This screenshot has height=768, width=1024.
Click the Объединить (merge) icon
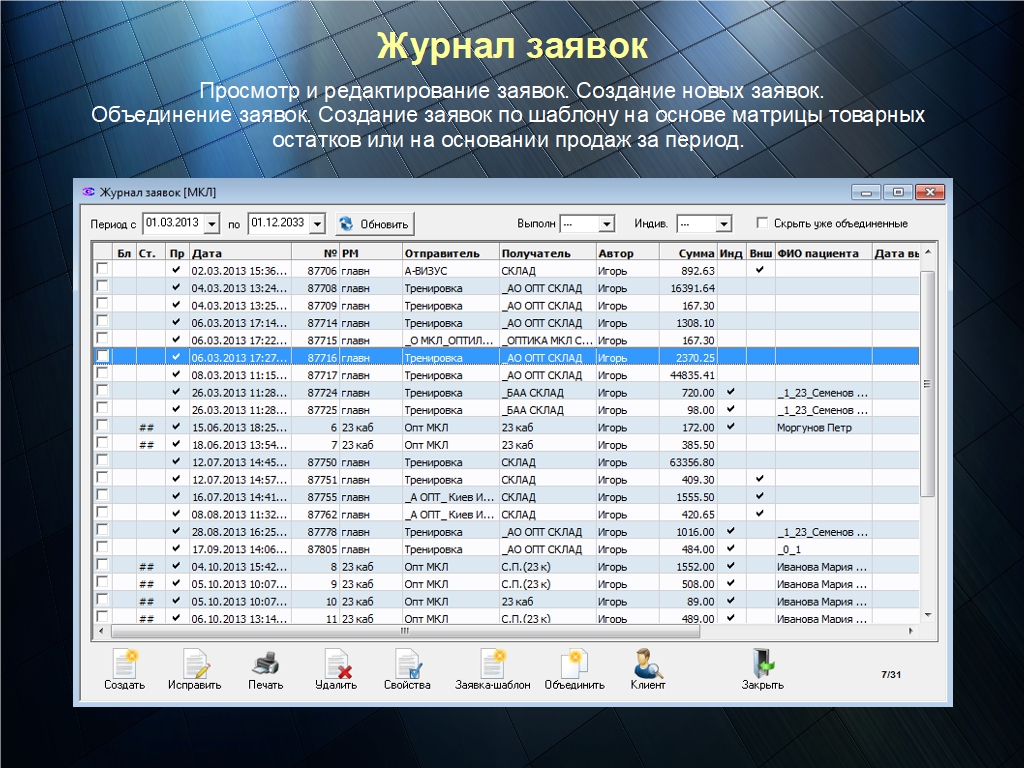(x=574, y=664)
